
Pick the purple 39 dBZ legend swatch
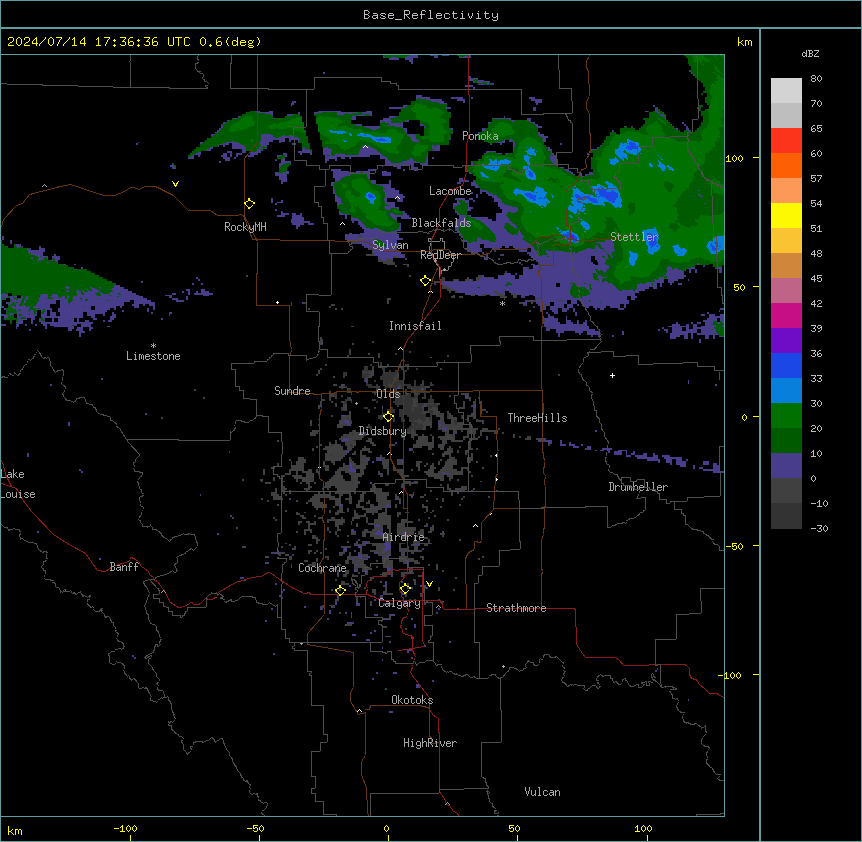coord(786,341)
